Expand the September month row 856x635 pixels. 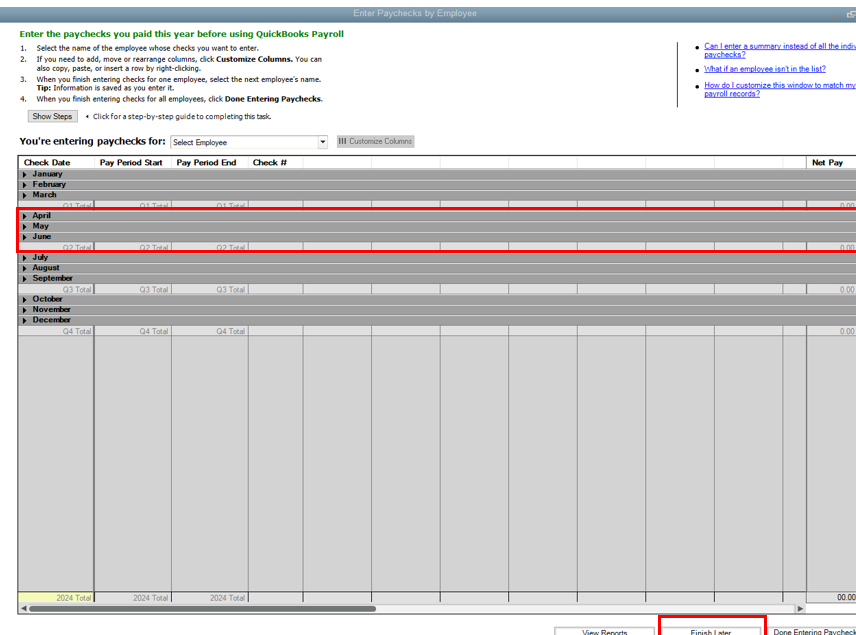tap(25, 279)
